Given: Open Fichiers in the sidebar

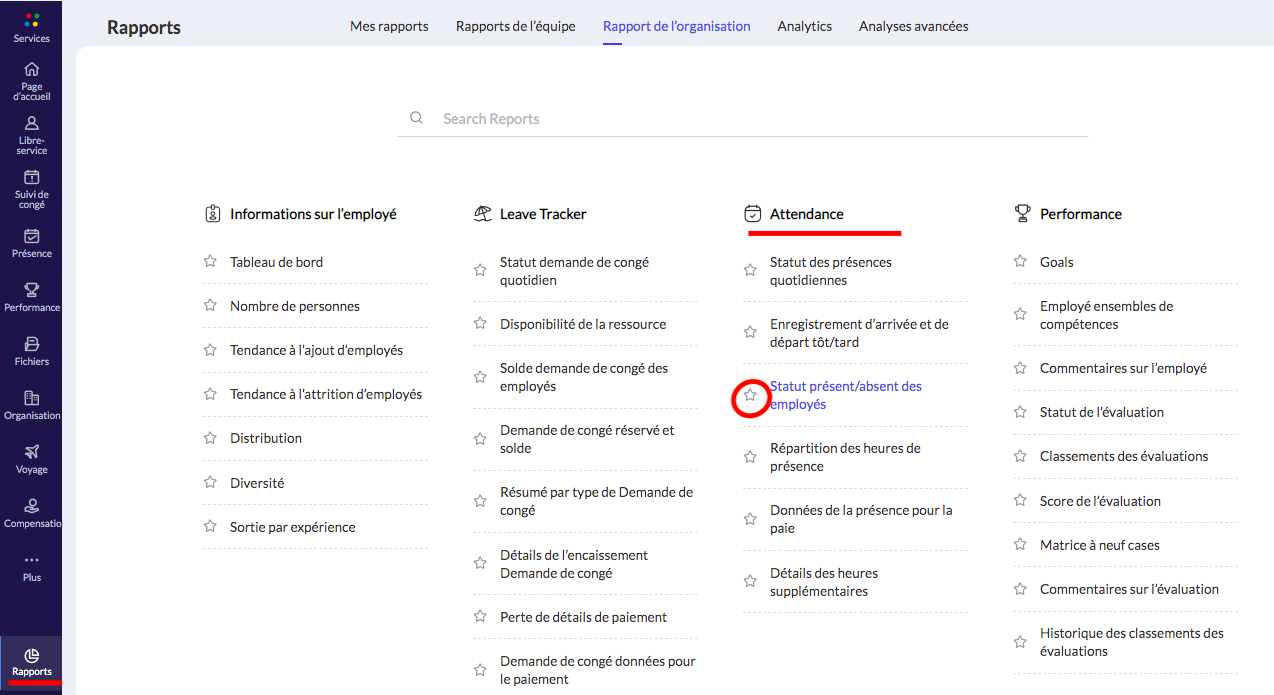Looking at the screenshot, I should [31, 345].
